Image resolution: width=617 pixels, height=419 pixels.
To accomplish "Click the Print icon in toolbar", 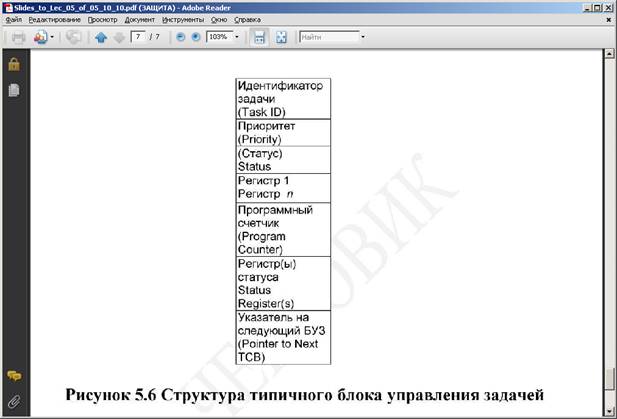I will point(18,37).
